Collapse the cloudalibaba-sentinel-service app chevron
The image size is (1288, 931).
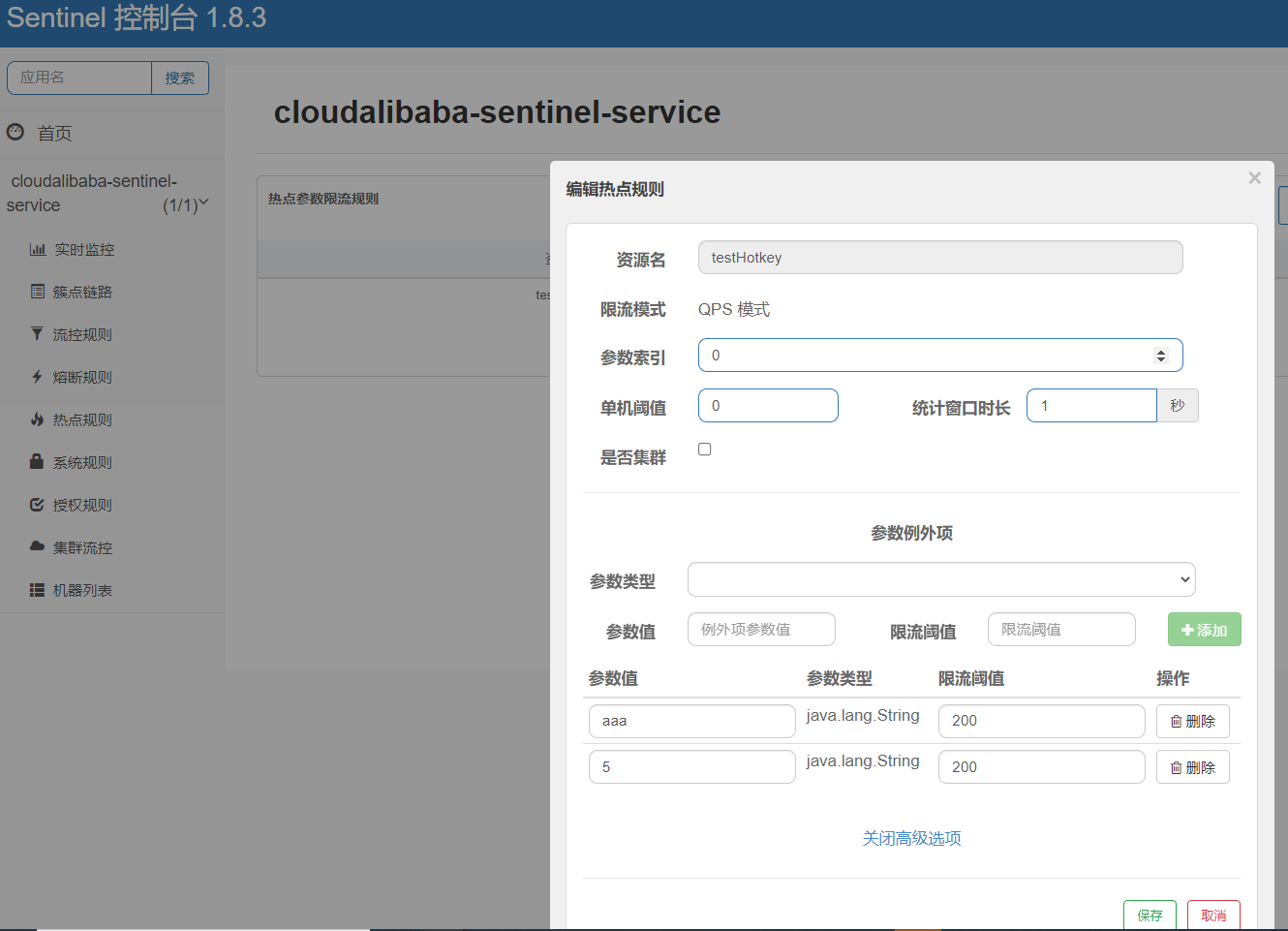click(x=203, y=202)
